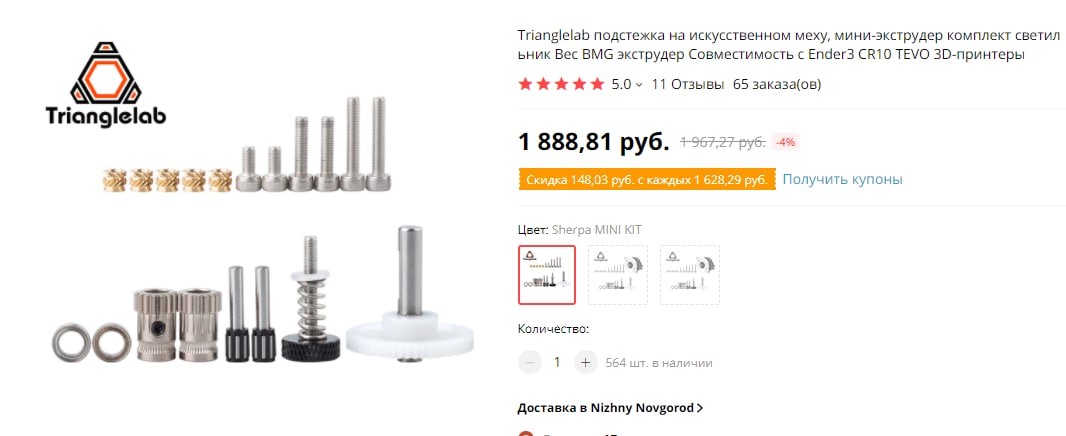Image resolution: width=1066 pixels, height=436 pixels.
Task: Expand the 5.0 rating dropdown arrow
Action: click(x=639, y=85)
